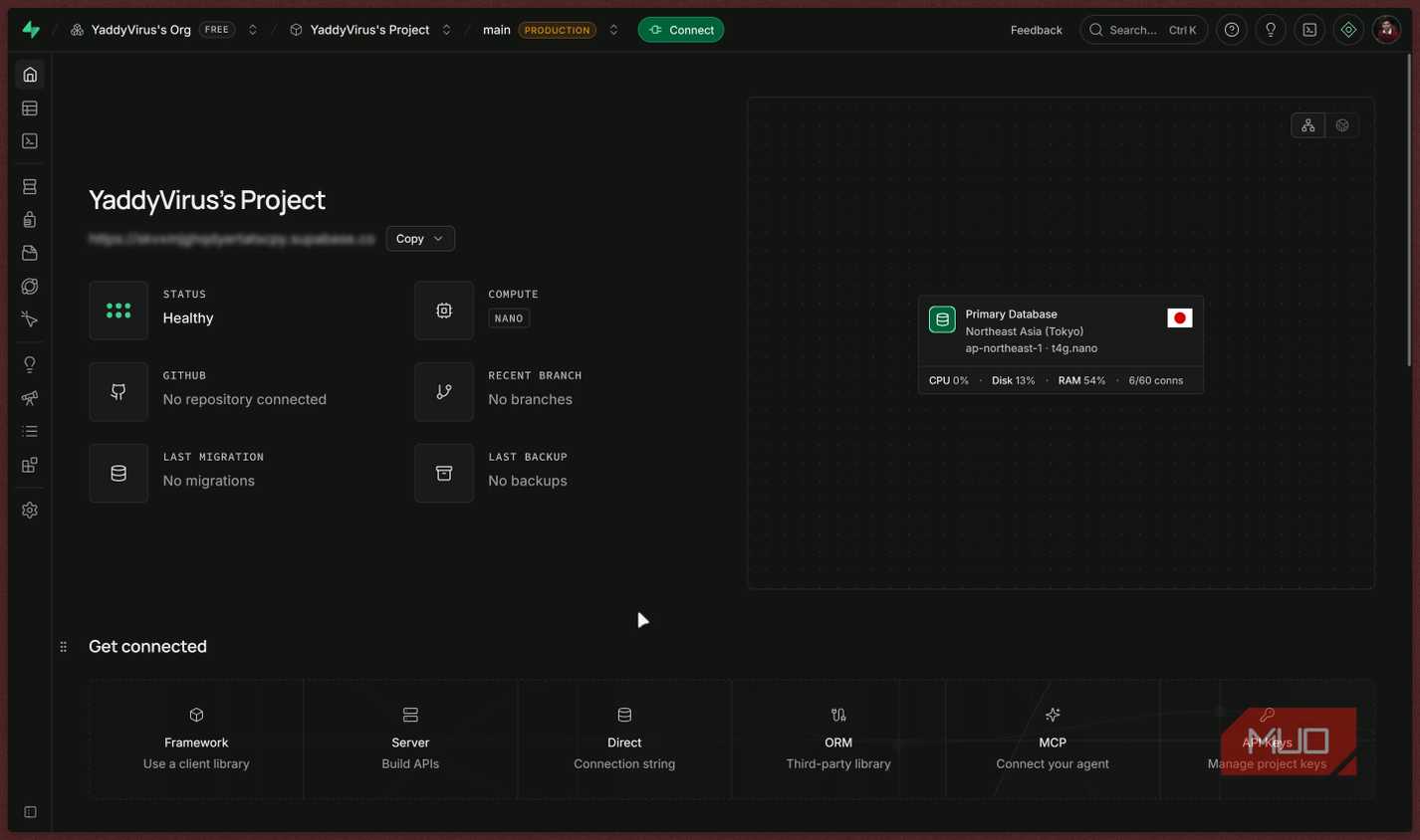The width and height of the screenshot is (1420, 840).
Task: Click the Primary Database node title
Action: pos(1011,315)
